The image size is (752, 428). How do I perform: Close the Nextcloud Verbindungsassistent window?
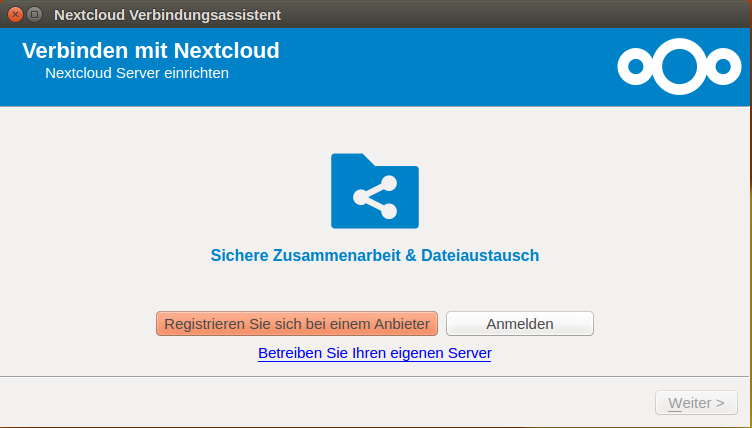click(15, 14)
